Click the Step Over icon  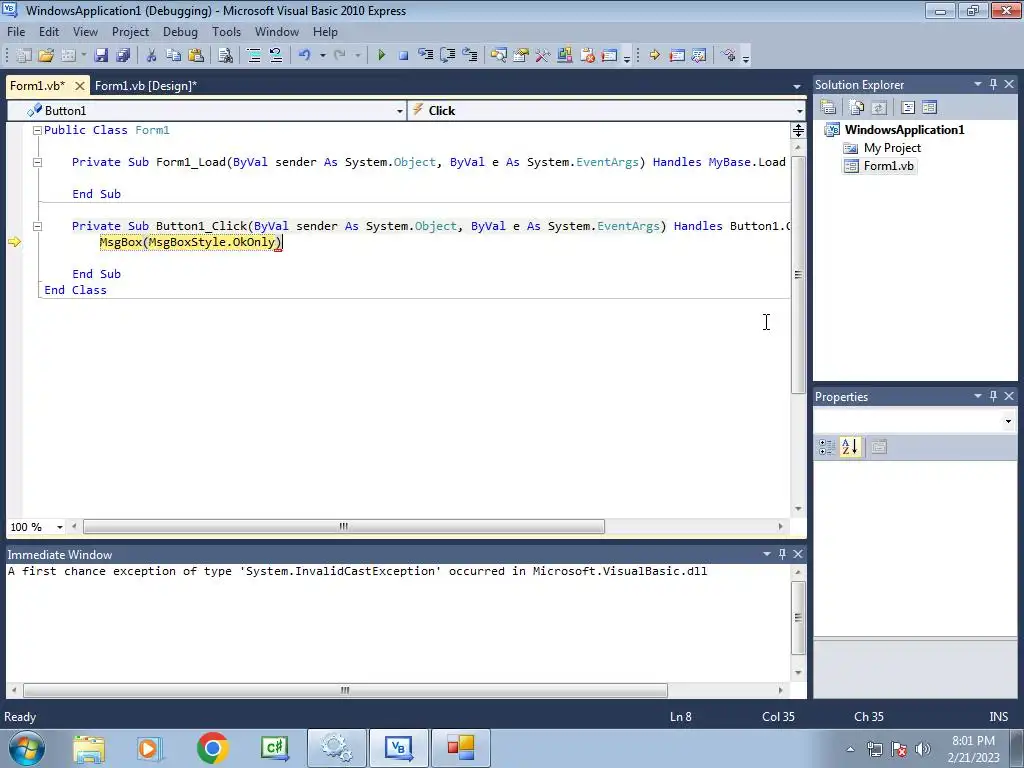[448, 56]
